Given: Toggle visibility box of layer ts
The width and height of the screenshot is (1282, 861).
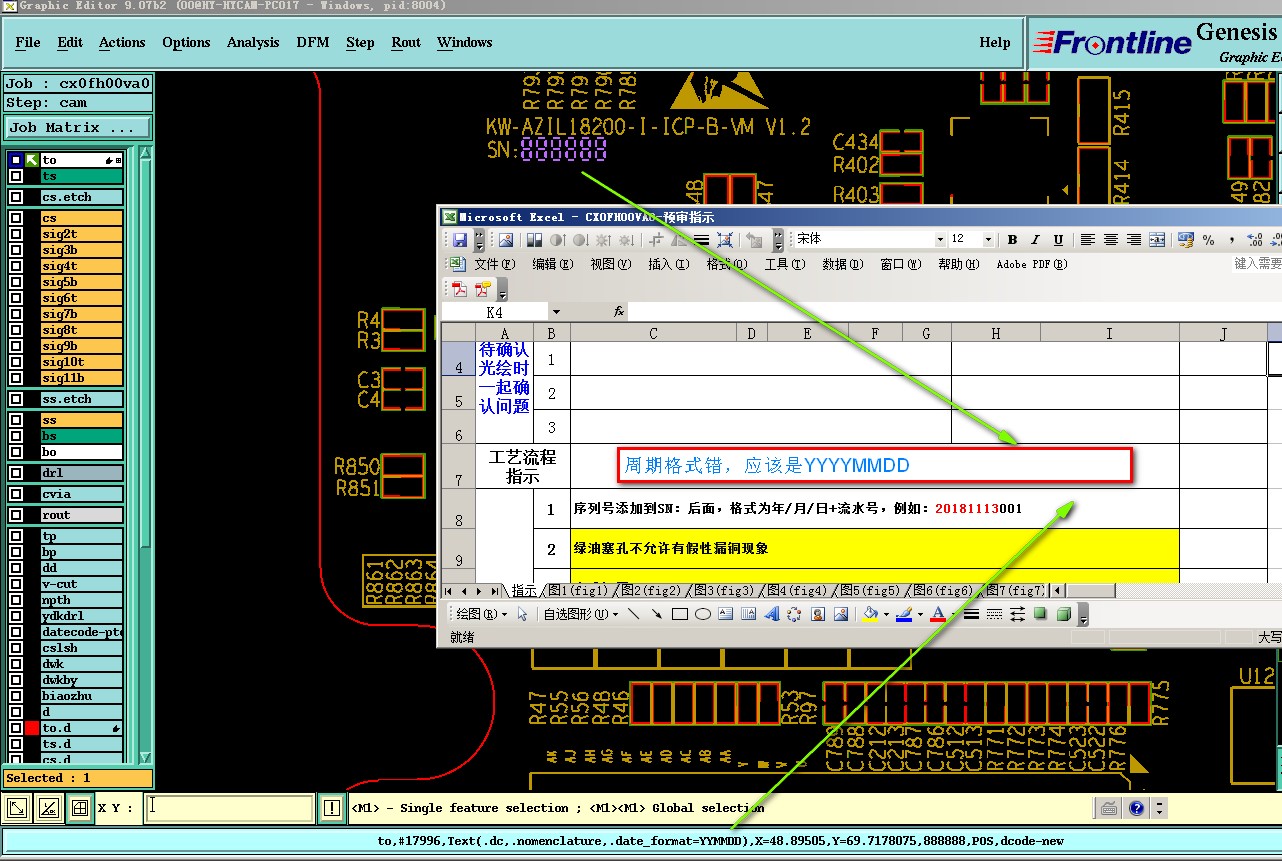Looking at the screenshot, I should click(16, 176).
